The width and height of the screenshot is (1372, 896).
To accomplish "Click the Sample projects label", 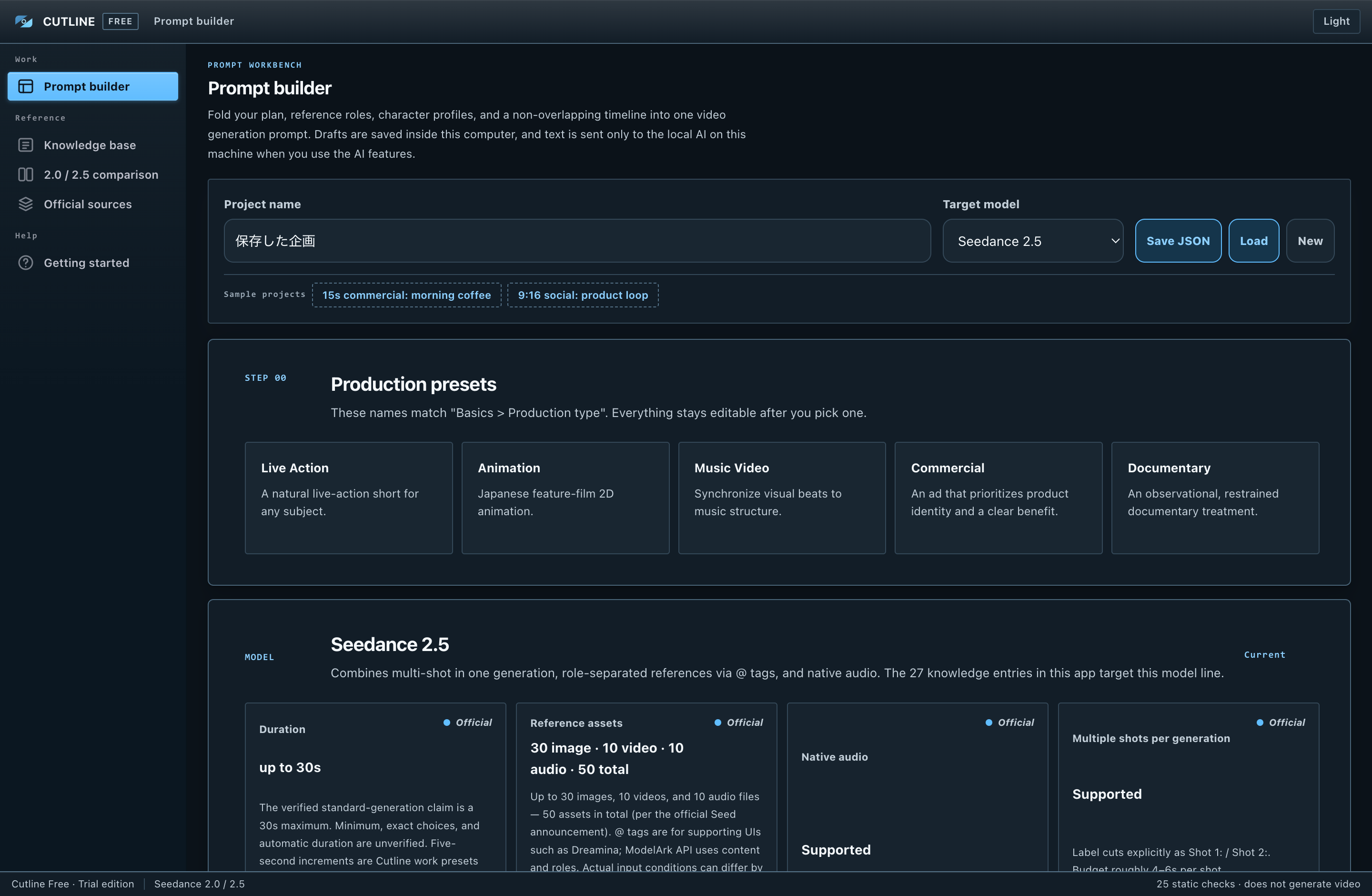I will (x=264, y=294).
